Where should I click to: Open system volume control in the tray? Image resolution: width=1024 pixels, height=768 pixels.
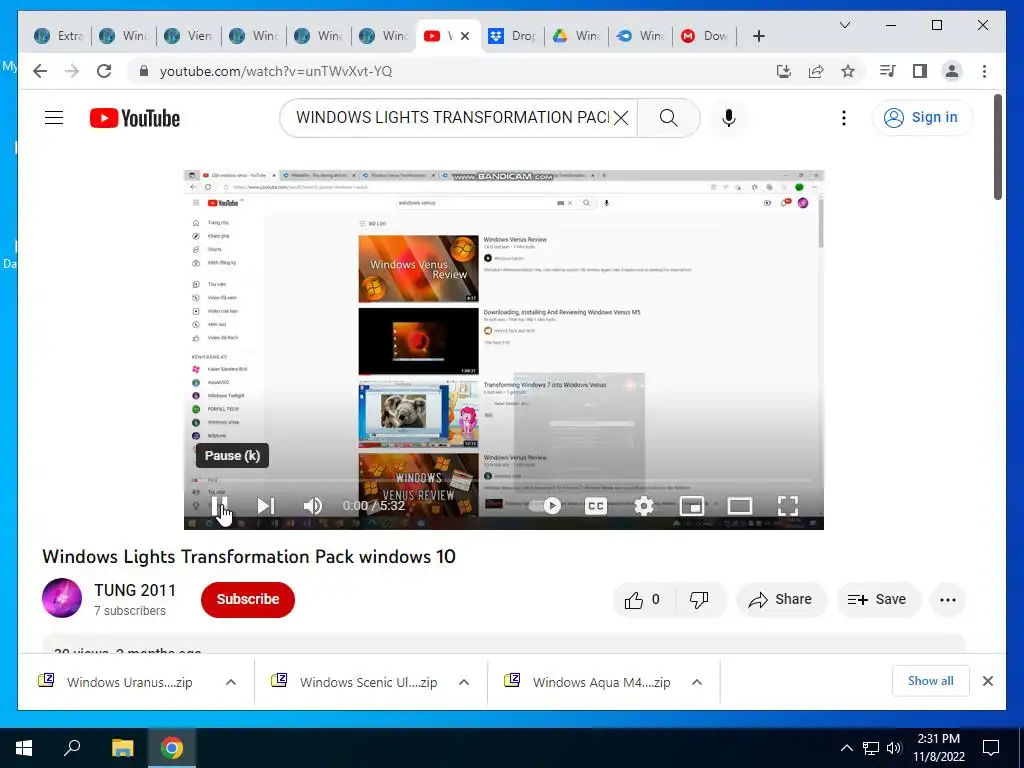pyautogui.click(x=894, y=748)
